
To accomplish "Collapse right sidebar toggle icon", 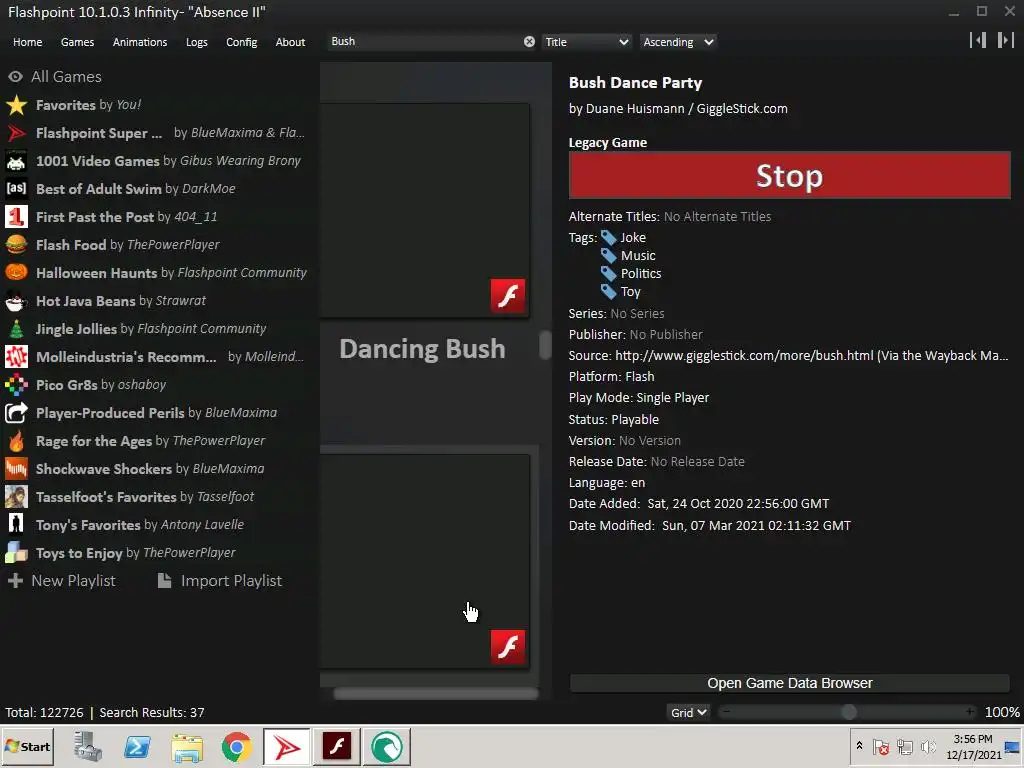I will [1006, 40].
